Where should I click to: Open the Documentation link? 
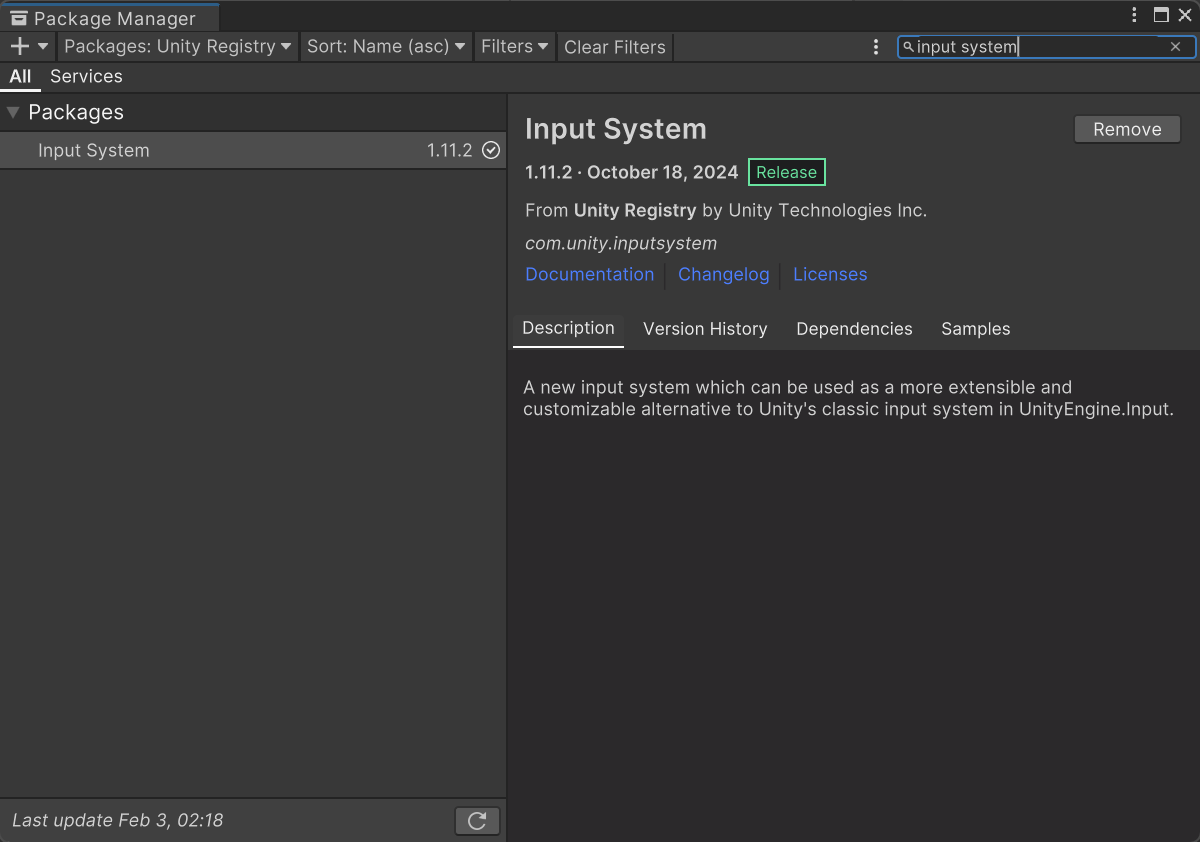(589, 274)
